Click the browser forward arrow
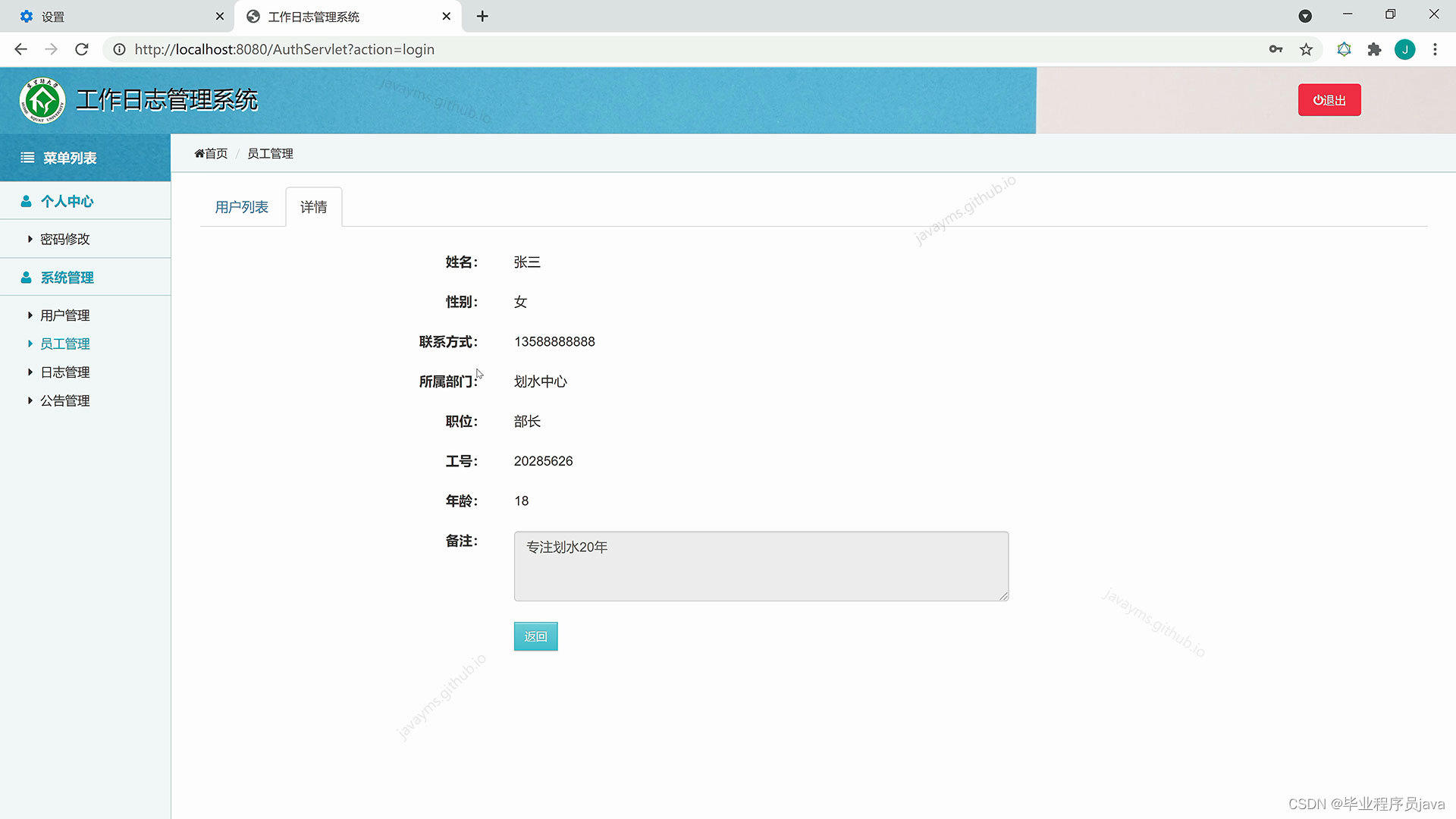 pos(52,49)
